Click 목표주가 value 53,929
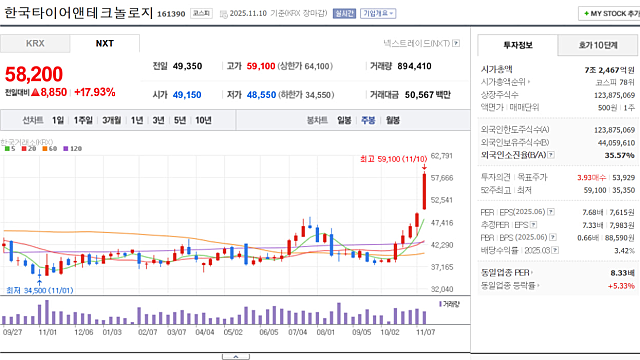Viewport: 640px width, 360px height. (x=624, y=178)
